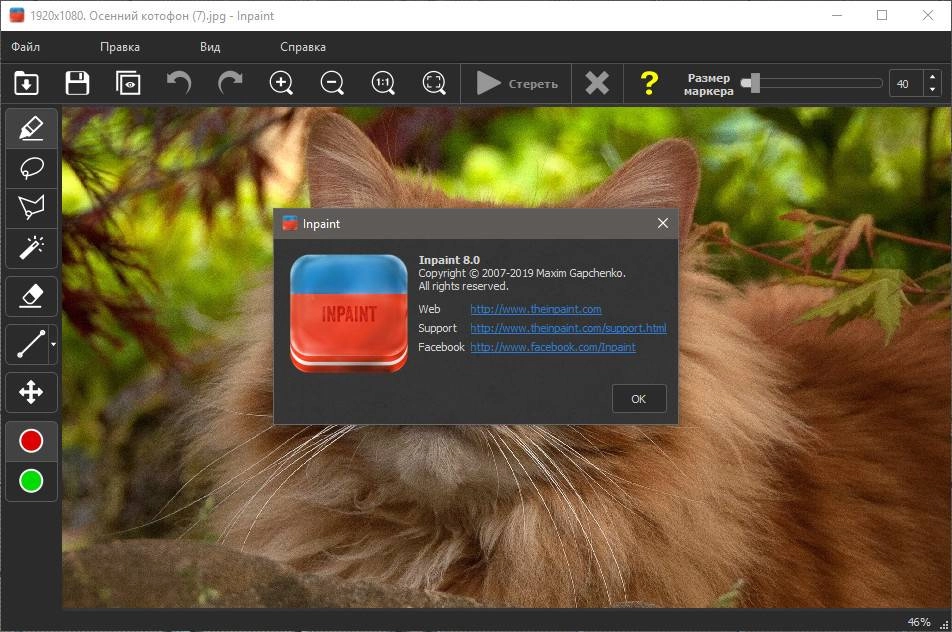Adjust the Размер маркера slider handle
952x632 pixels.
click(753, 83)
